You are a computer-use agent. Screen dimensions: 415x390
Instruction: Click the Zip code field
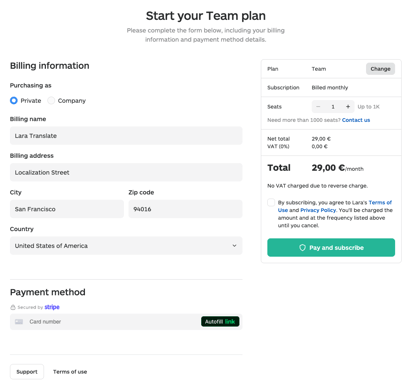click(x=185, y=209)
